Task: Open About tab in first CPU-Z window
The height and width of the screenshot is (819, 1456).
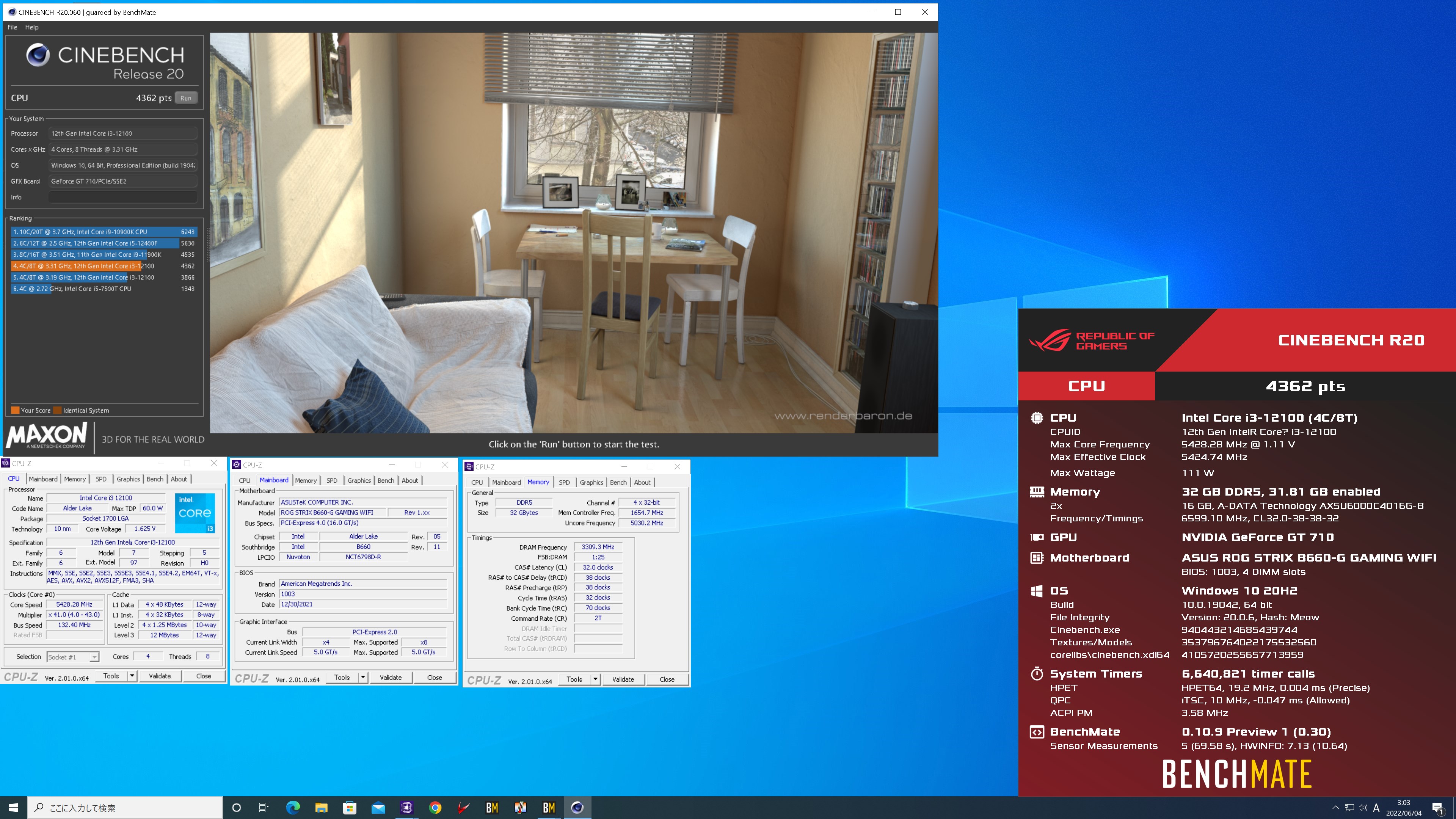Action: coord(179,479)
